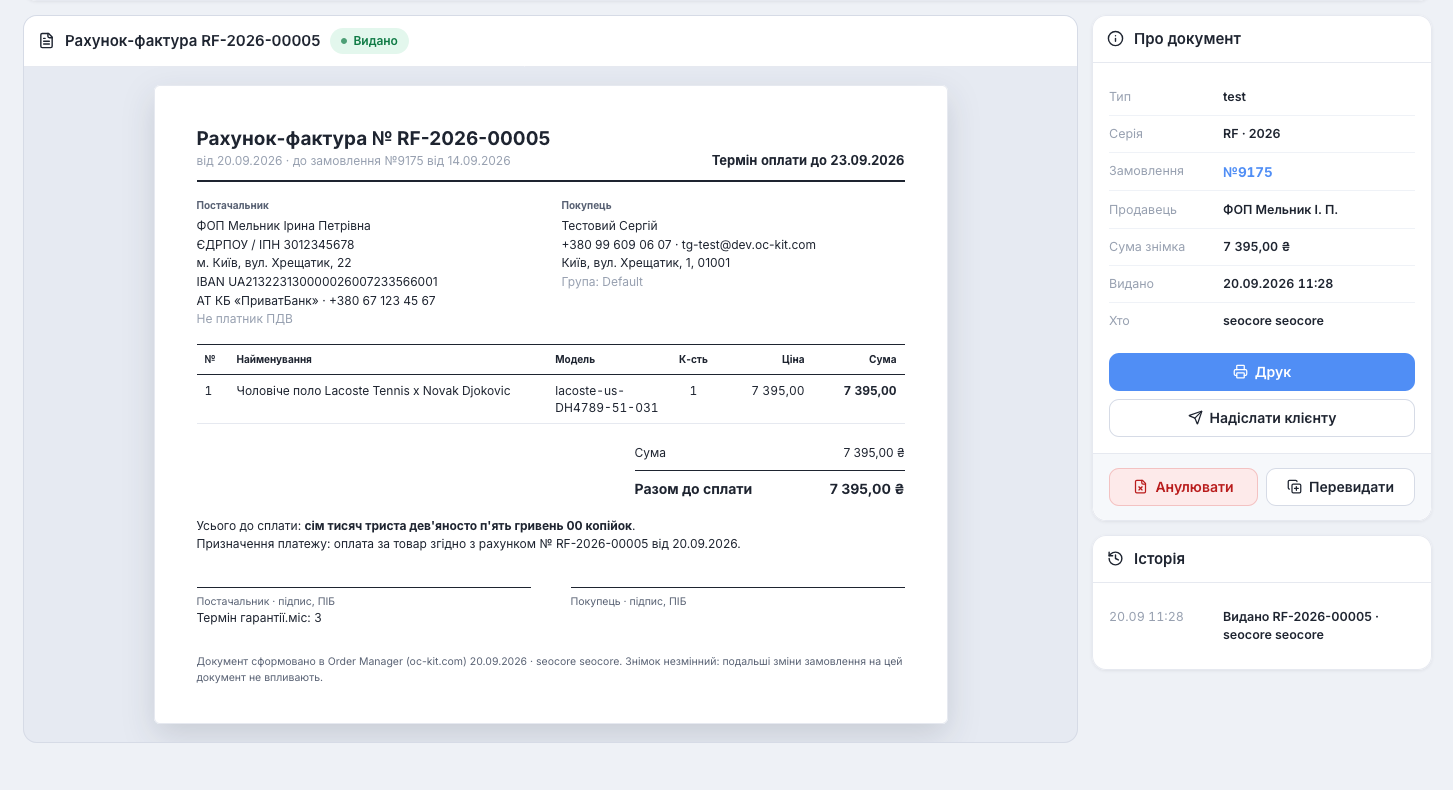
Task: Click the document icon beside Рахунок-фактура title
Action: pyautogui.click(x=46, y=41)
